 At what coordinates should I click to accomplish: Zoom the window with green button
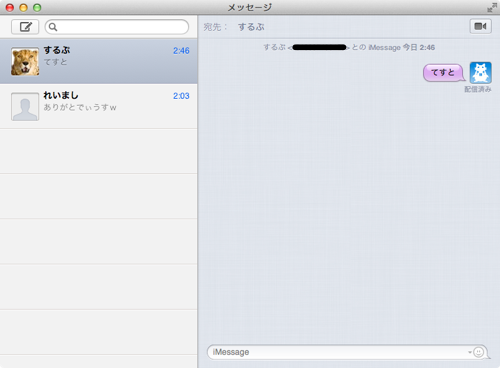point(37,7)
